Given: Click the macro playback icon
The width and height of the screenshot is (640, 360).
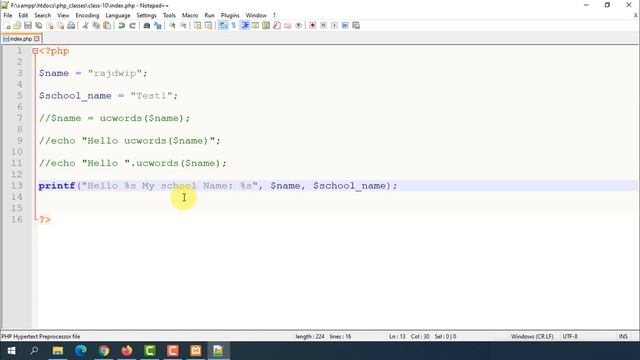Looking at the screenshot, I should click(334, 25).
